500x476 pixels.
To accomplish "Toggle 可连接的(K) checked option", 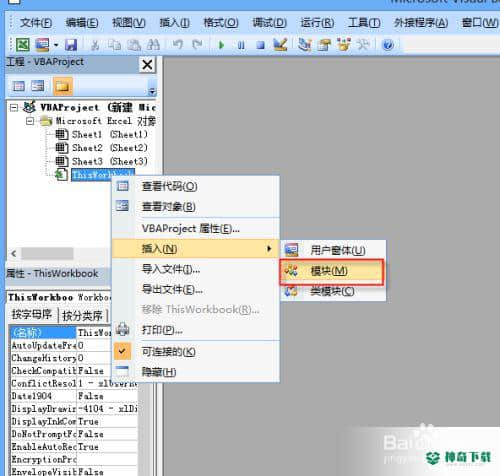I will point(196,351).
